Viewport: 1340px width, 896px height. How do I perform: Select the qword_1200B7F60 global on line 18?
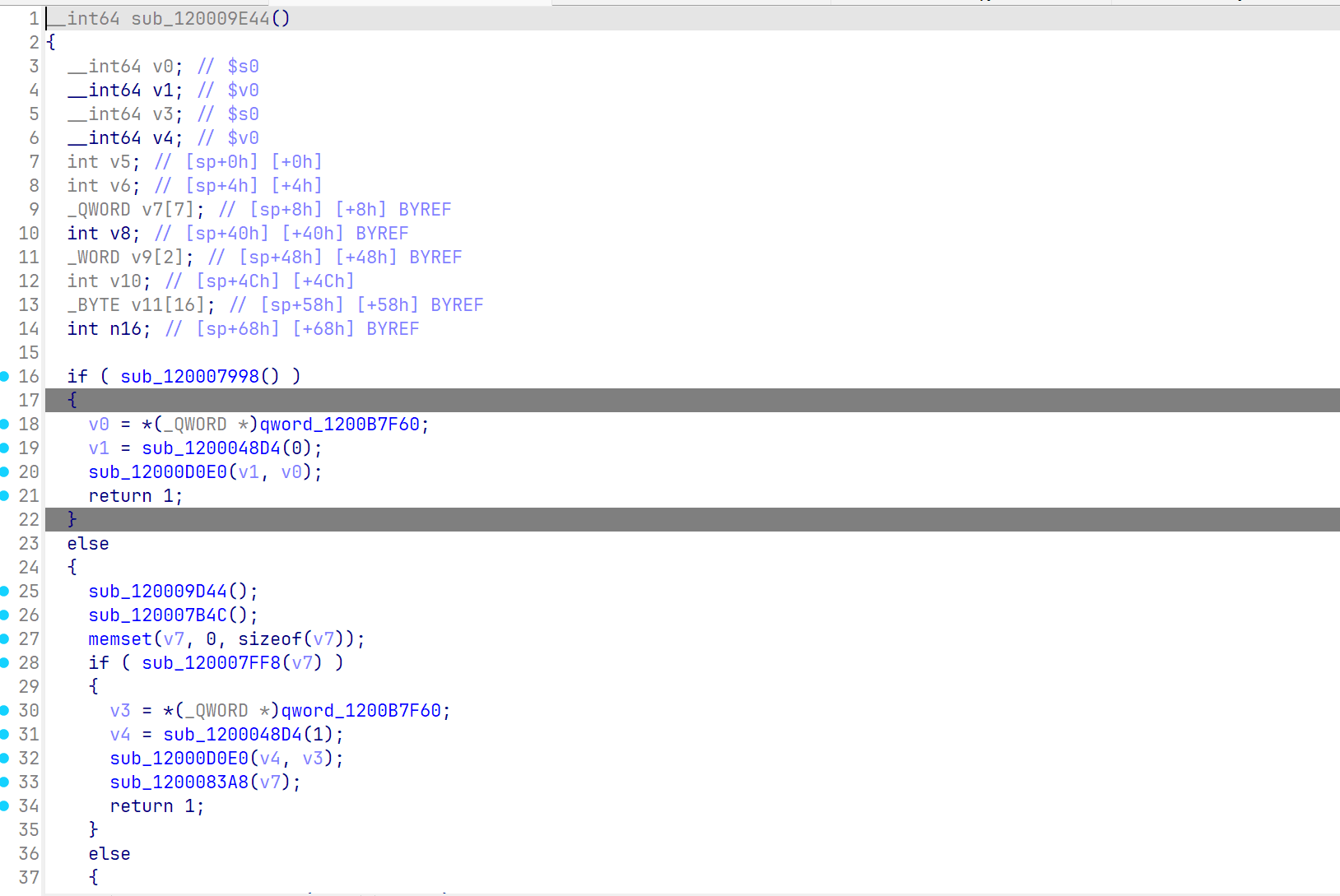click(x=343, y=424)
